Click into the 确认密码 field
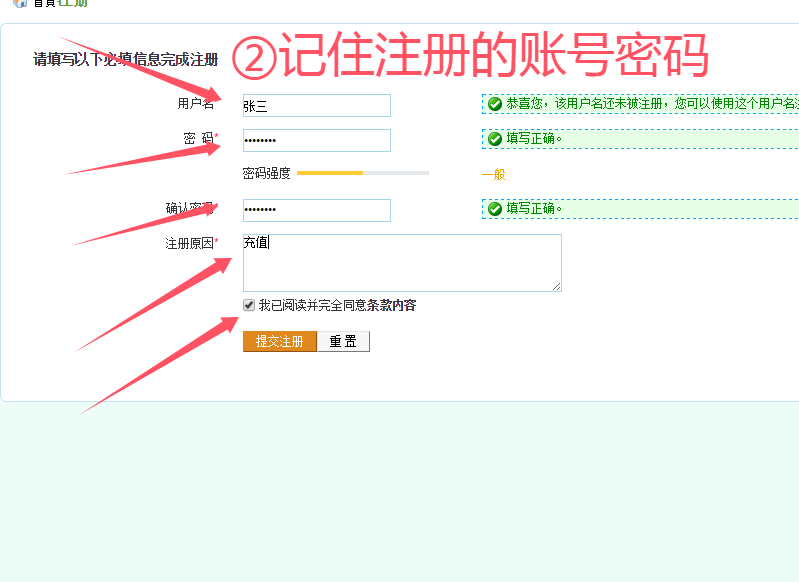This screenshot has width=799, height=582. (x=316, y=210)
